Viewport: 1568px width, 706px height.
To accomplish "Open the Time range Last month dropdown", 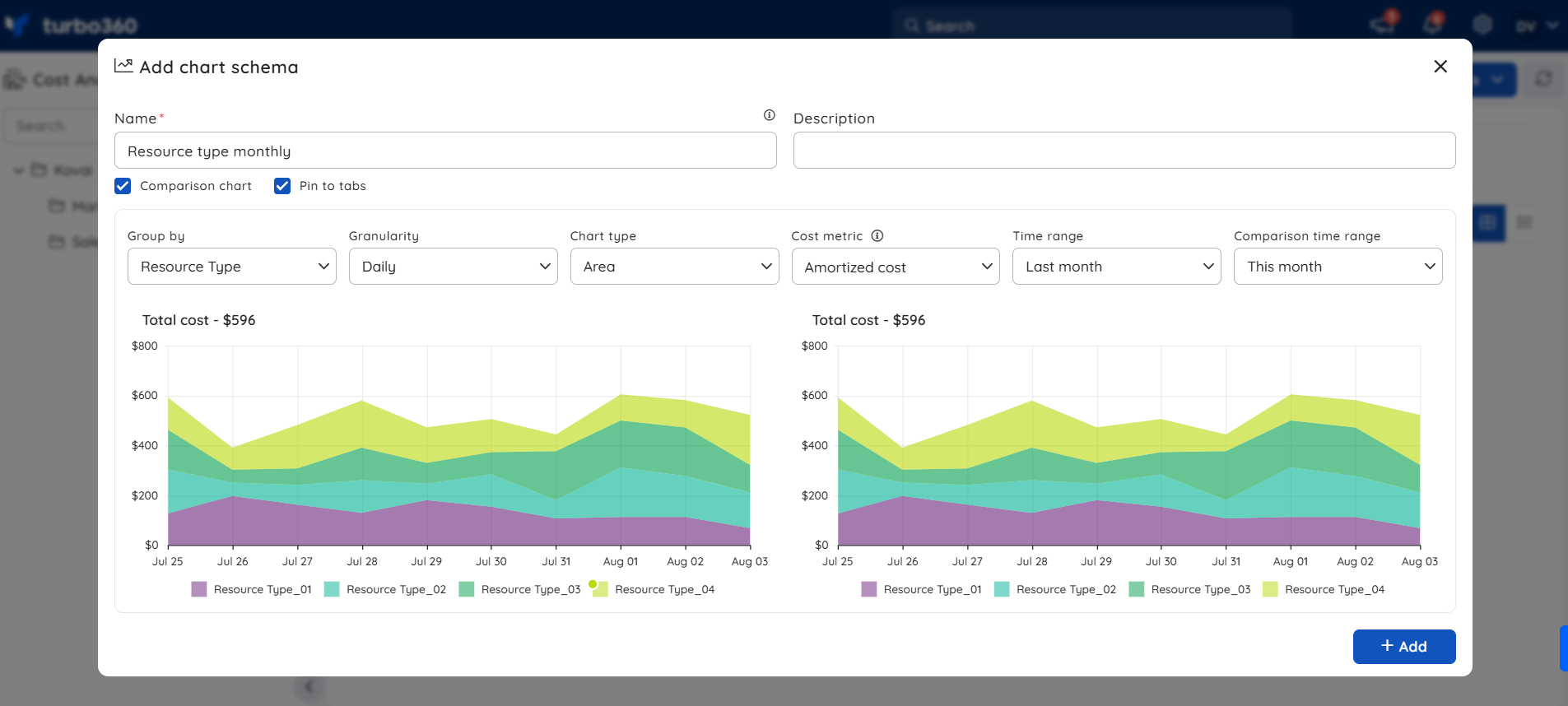I will click(1117, 267).
